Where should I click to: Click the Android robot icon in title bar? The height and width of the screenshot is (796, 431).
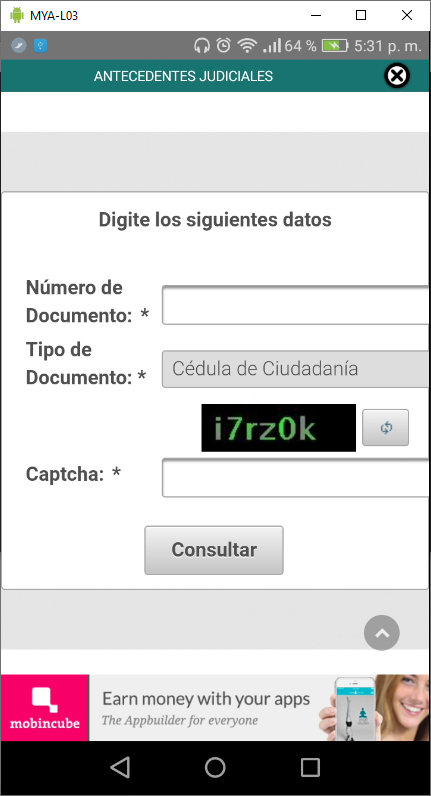pos(17,15)
